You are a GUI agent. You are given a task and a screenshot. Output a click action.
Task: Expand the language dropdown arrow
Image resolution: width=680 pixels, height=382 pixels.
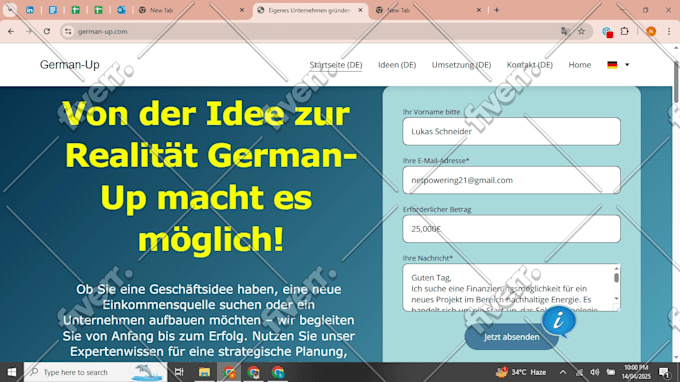627,65
